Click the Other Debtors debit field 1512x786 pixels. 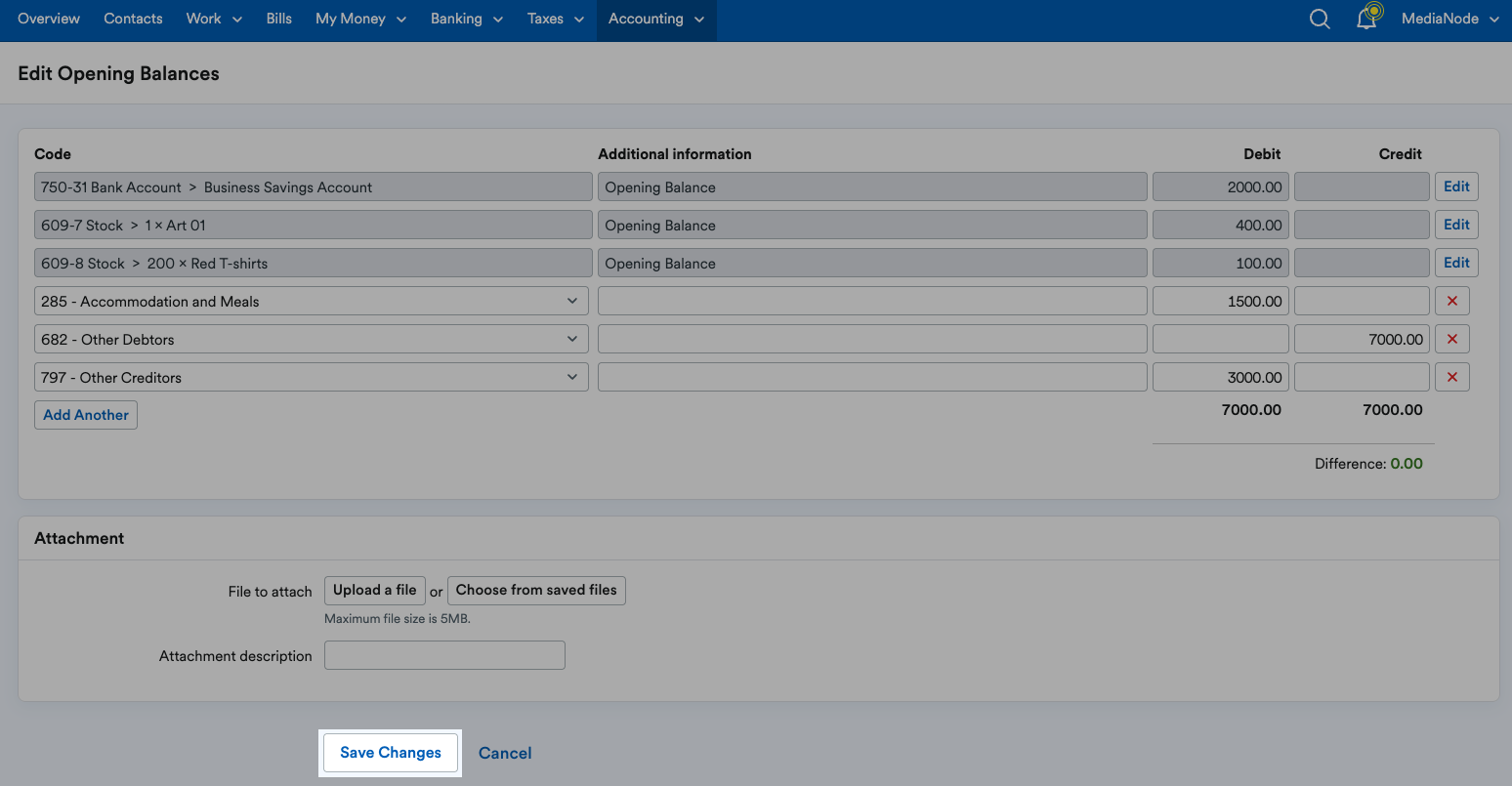coord(1221,339)
